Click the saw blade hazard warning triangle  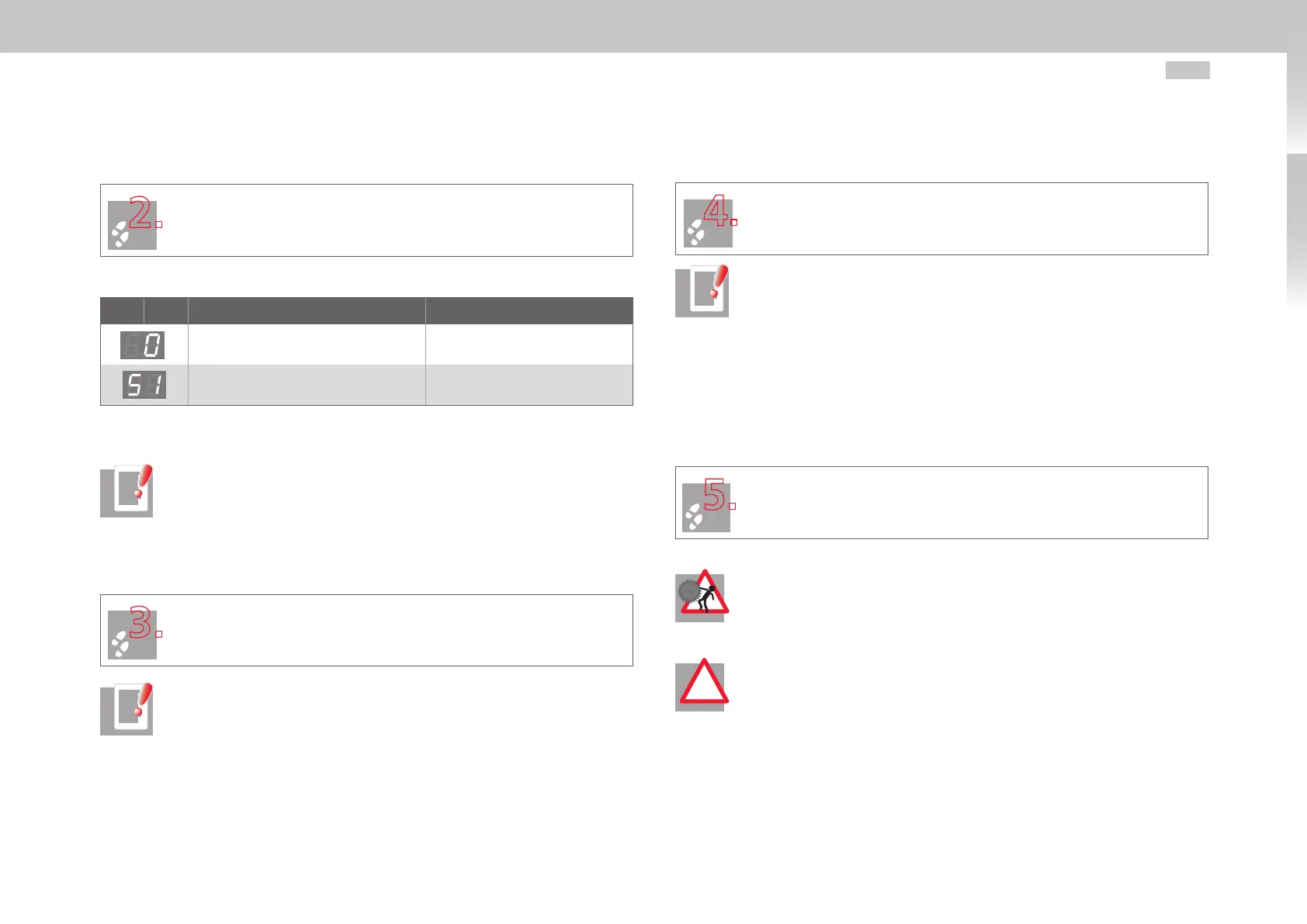[x=700, y=597]
